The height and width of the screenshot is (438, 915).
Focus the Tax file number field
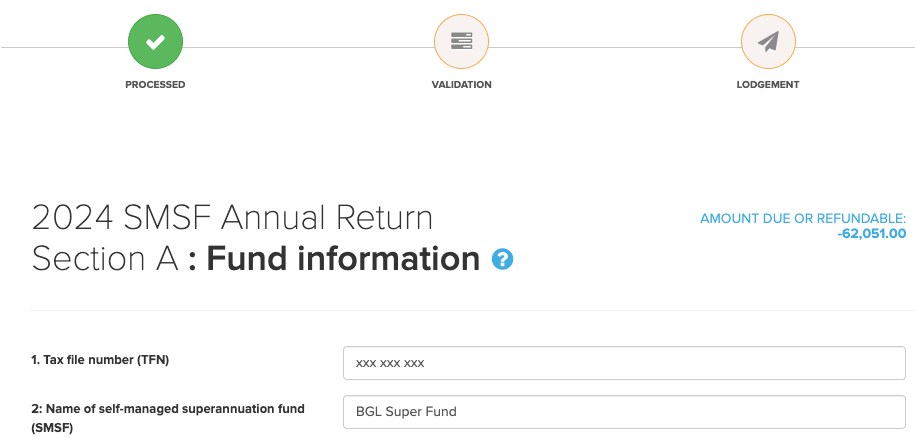[623, 363]
